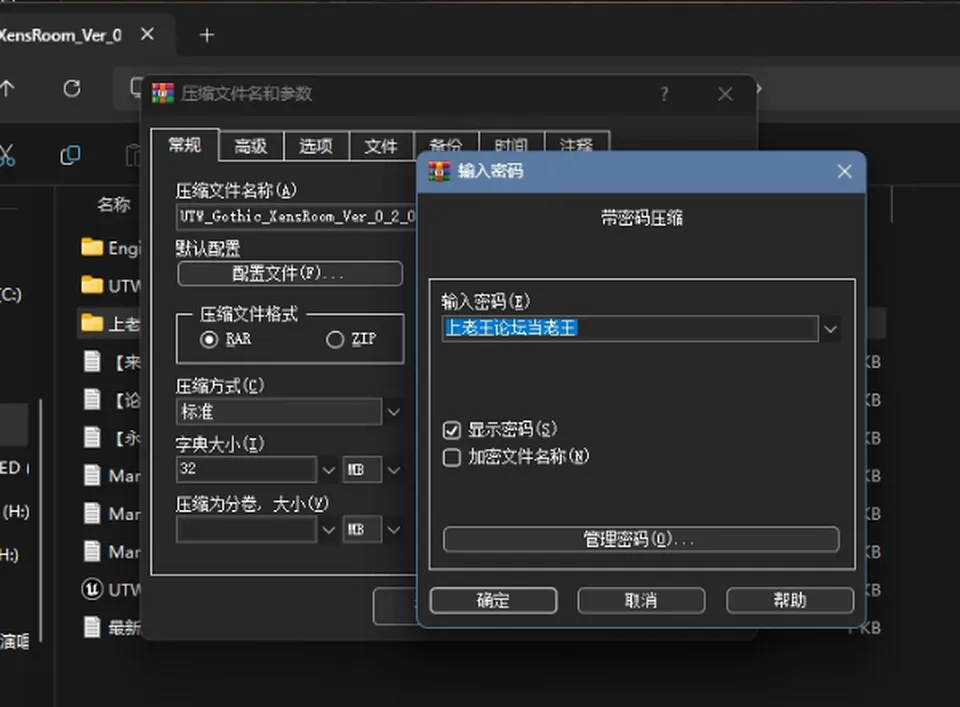Click the question mark in 压缩文件名和参数 title bar
The image size is (960, 707).
pos(664,94)
